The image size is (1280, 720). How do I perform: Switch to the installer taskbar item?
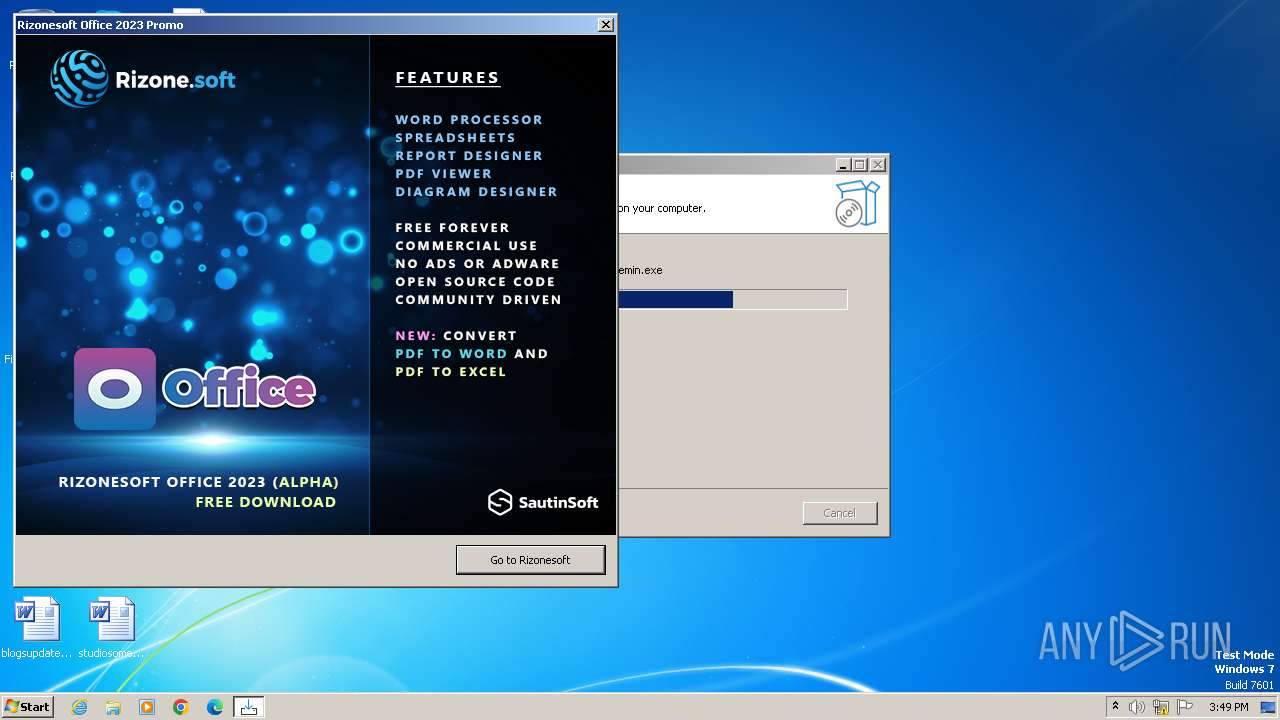coord(248,707)
